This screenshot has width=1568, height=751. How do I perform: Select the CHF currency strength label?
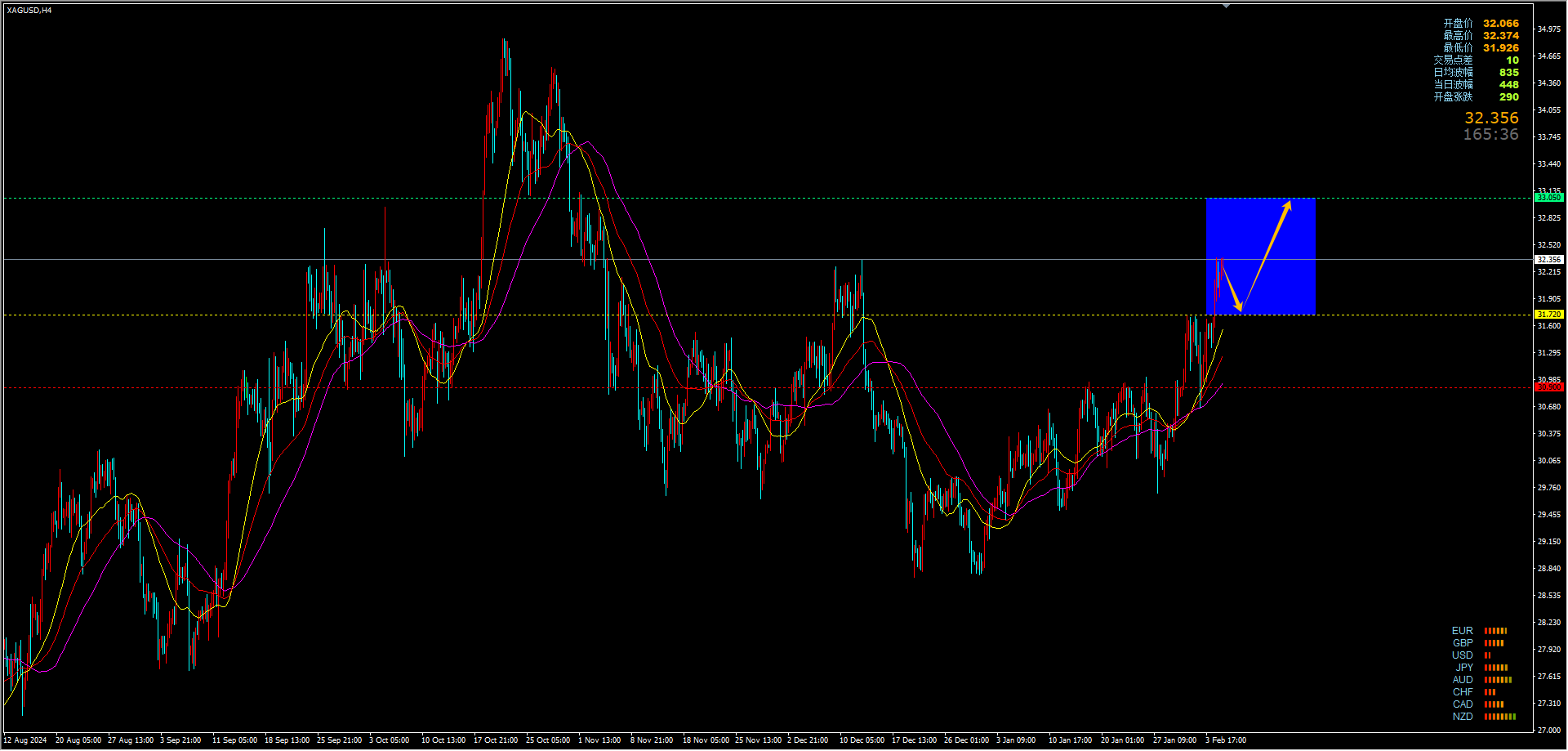point(1463,692)
